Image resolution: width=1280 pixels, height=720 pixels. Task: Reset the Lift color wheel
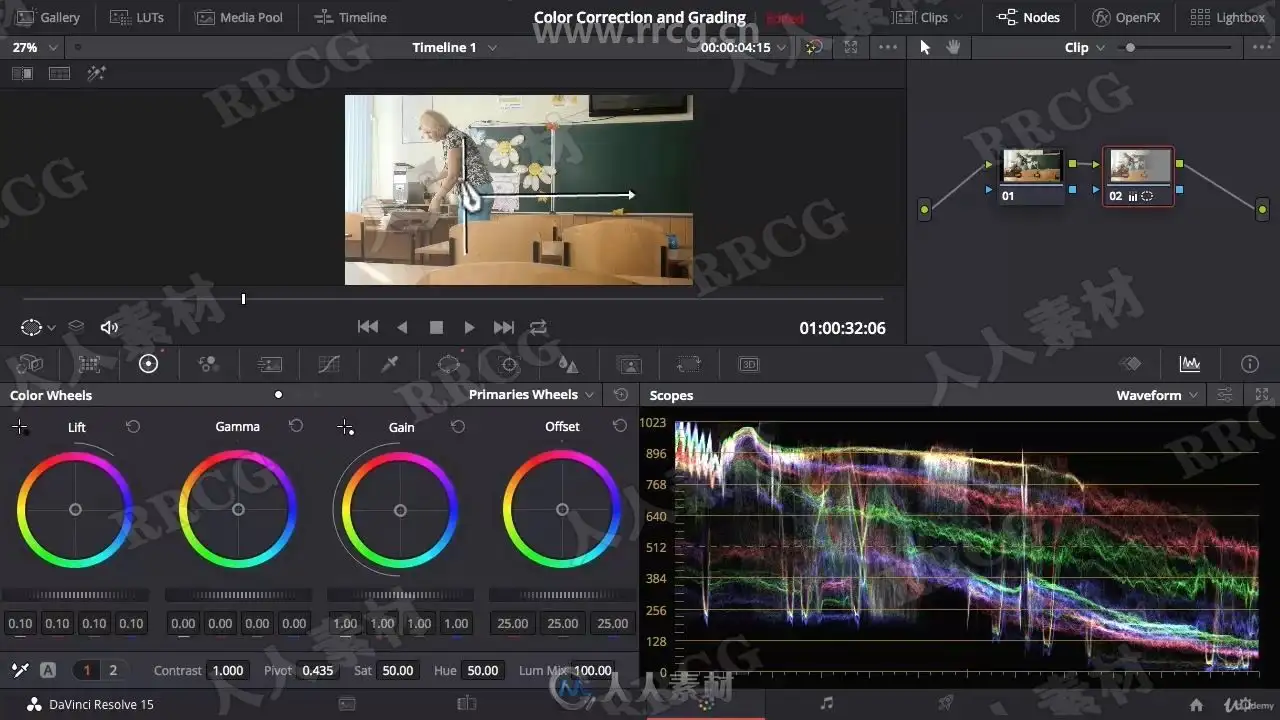133,427
